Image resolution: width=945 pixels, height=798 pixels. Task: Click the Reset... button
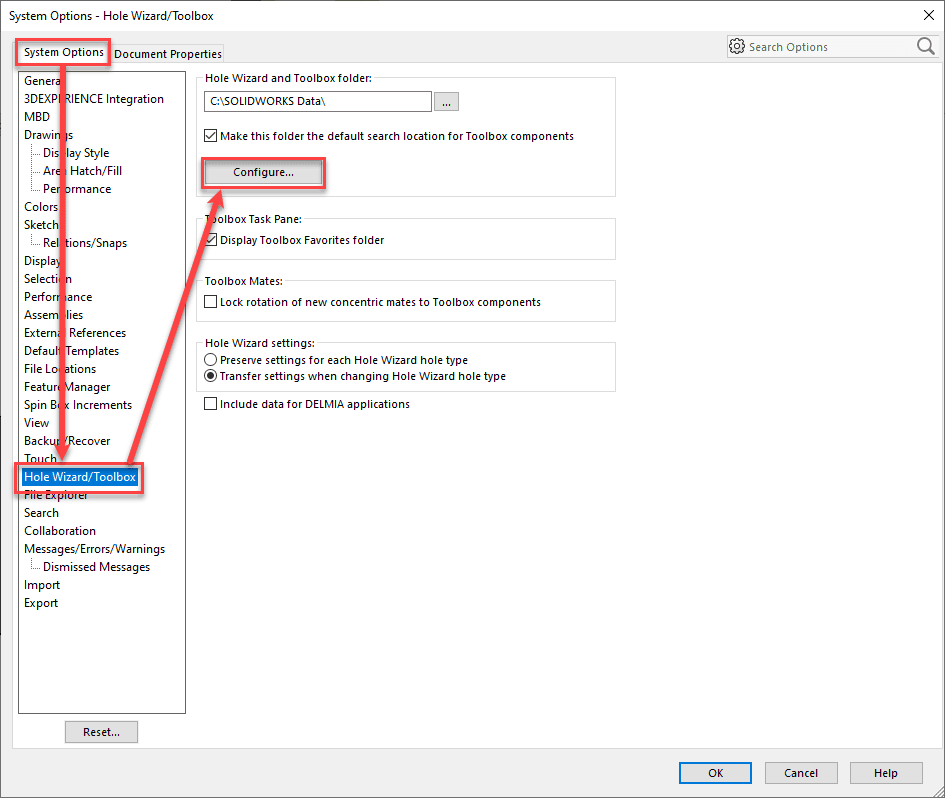tap(101, 732)
